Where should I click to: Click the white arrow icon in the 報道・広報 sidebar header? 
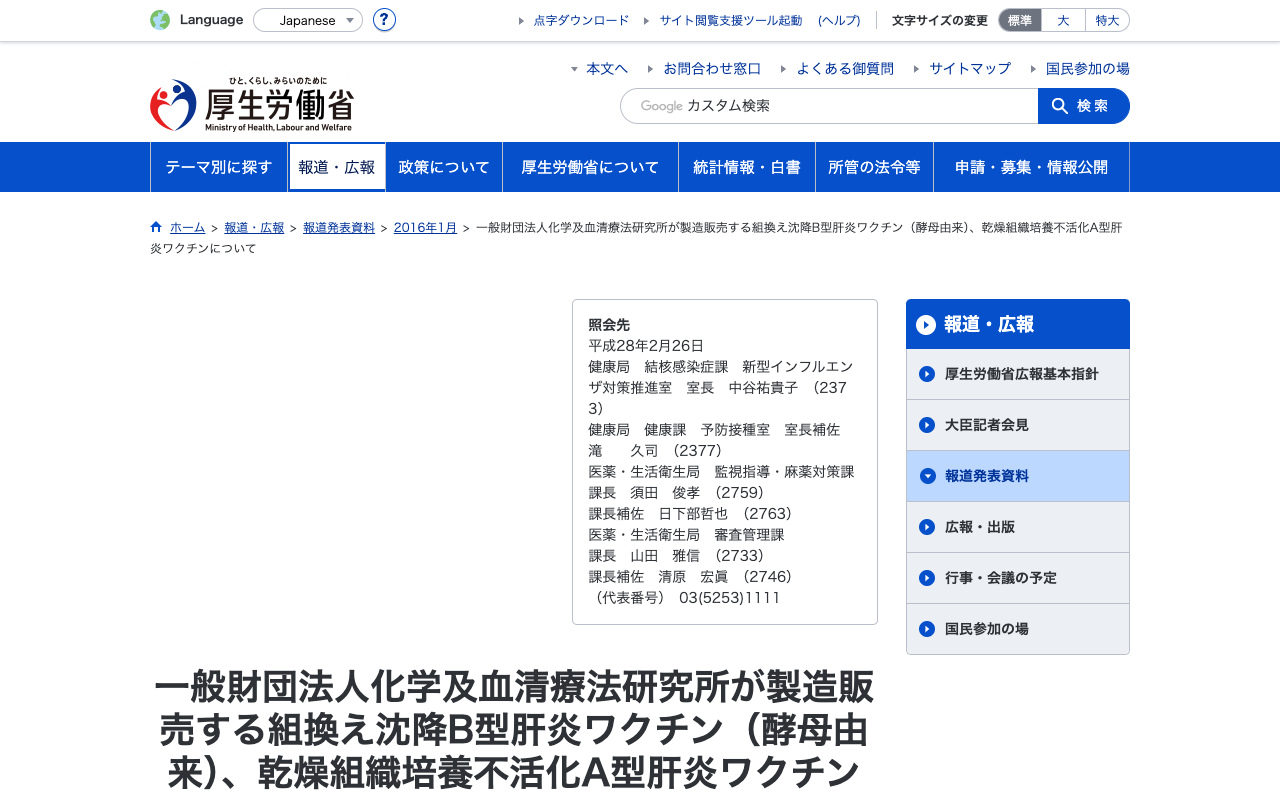coord(926,325)
